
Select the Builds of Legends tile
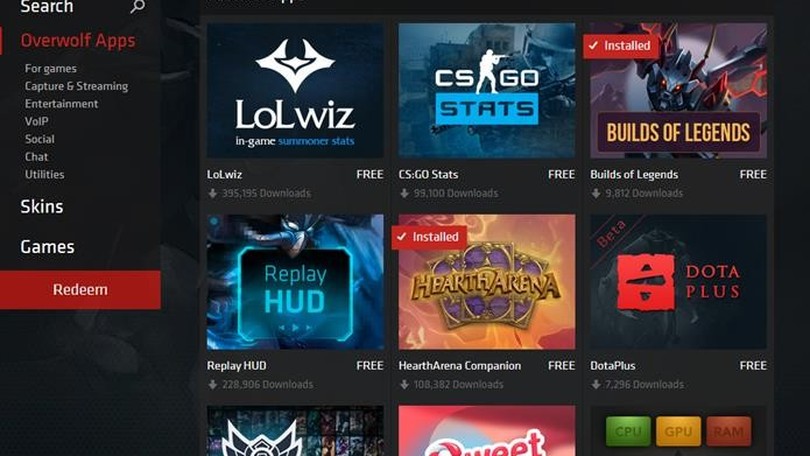point(678,90)
